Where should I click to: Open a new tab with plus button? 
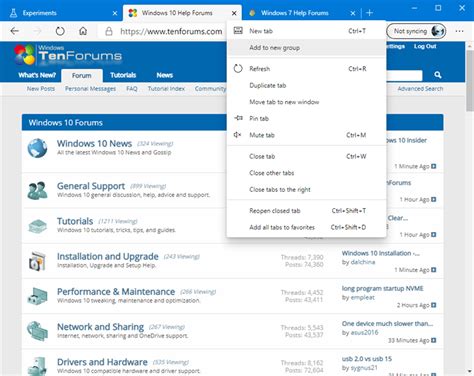[x=369, y=13]
